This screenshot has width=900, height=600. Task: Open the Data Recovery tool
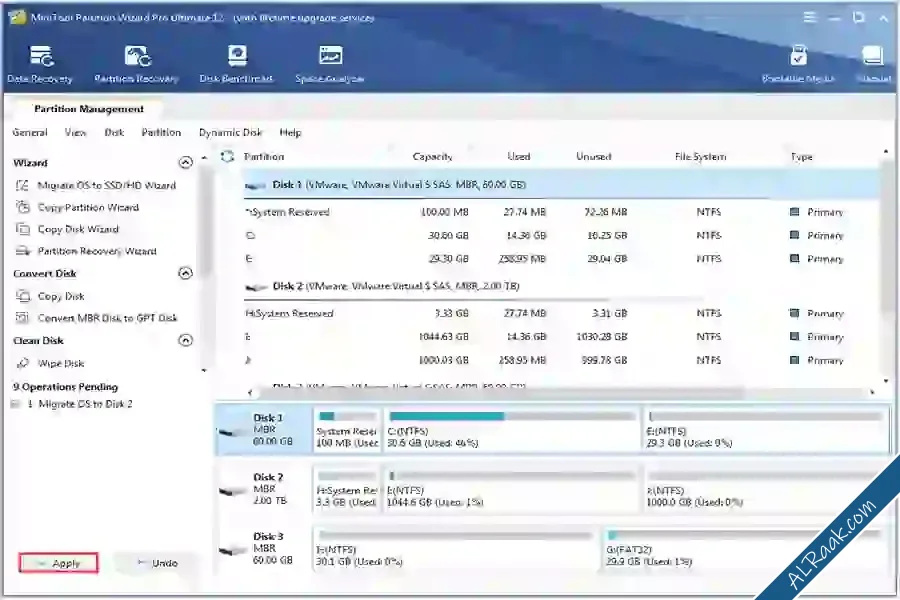[40, 64]
